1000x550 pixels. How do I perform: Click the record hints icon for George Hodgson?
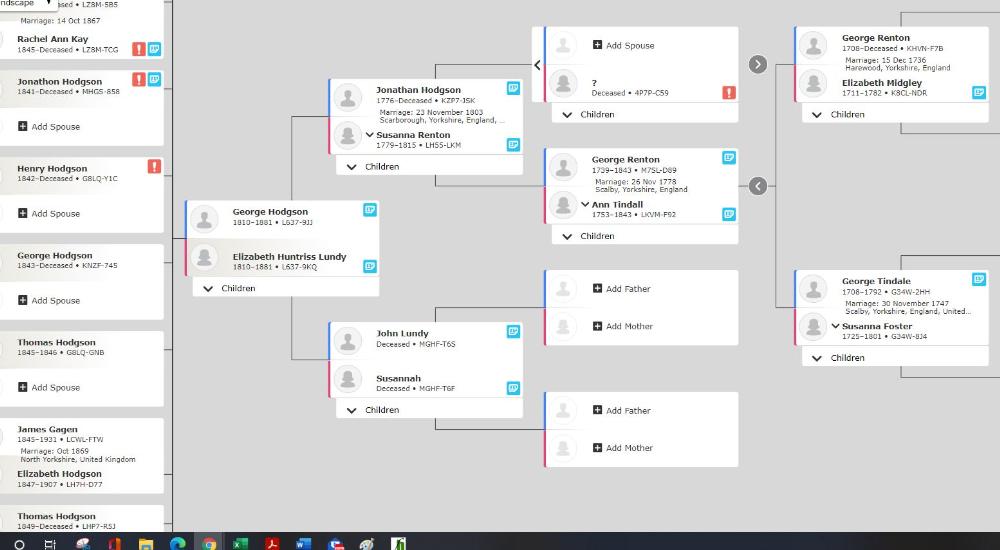(370, 210)
